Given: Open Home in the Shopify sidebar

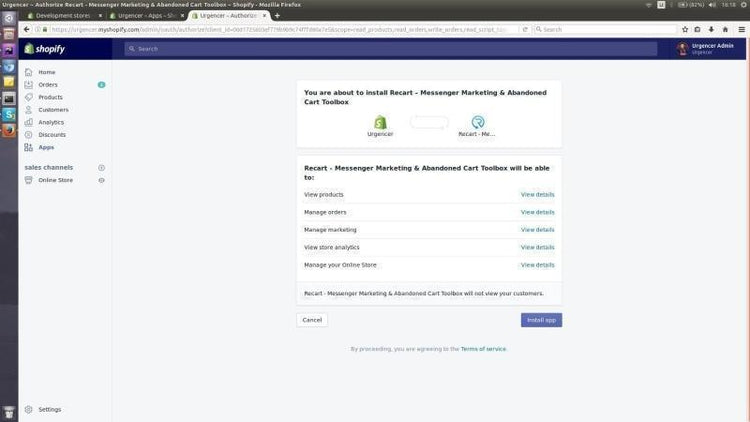Looking at the screenshot, I should coord(47,72).
